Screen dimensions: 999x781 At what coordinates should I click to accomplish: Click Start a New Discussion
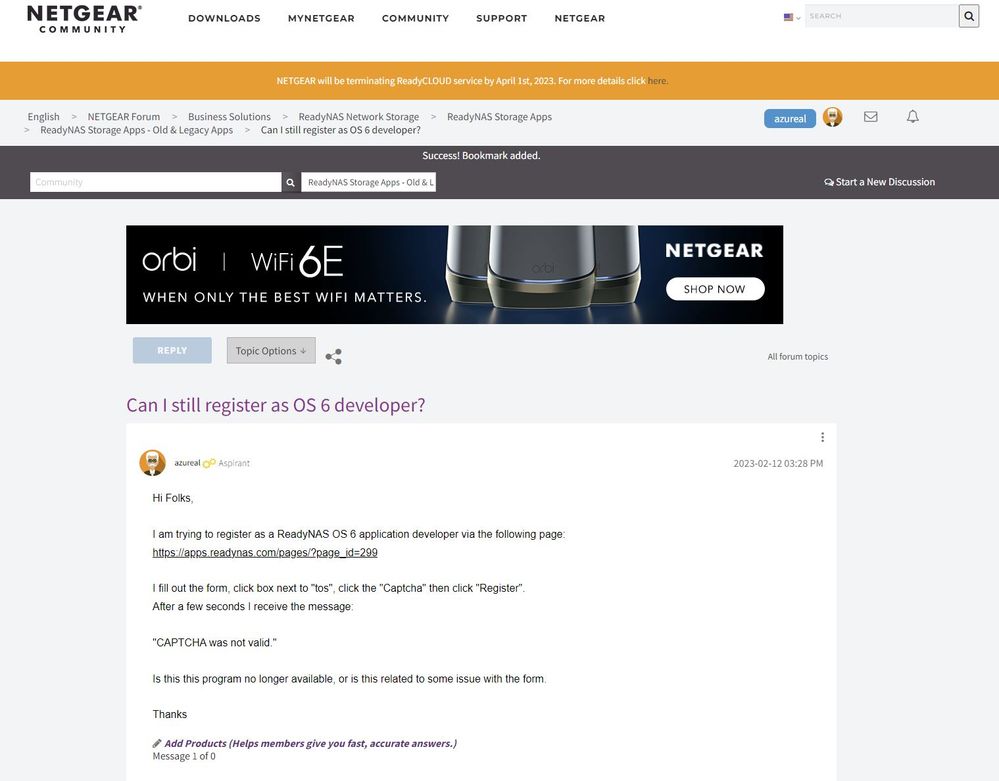879,182
